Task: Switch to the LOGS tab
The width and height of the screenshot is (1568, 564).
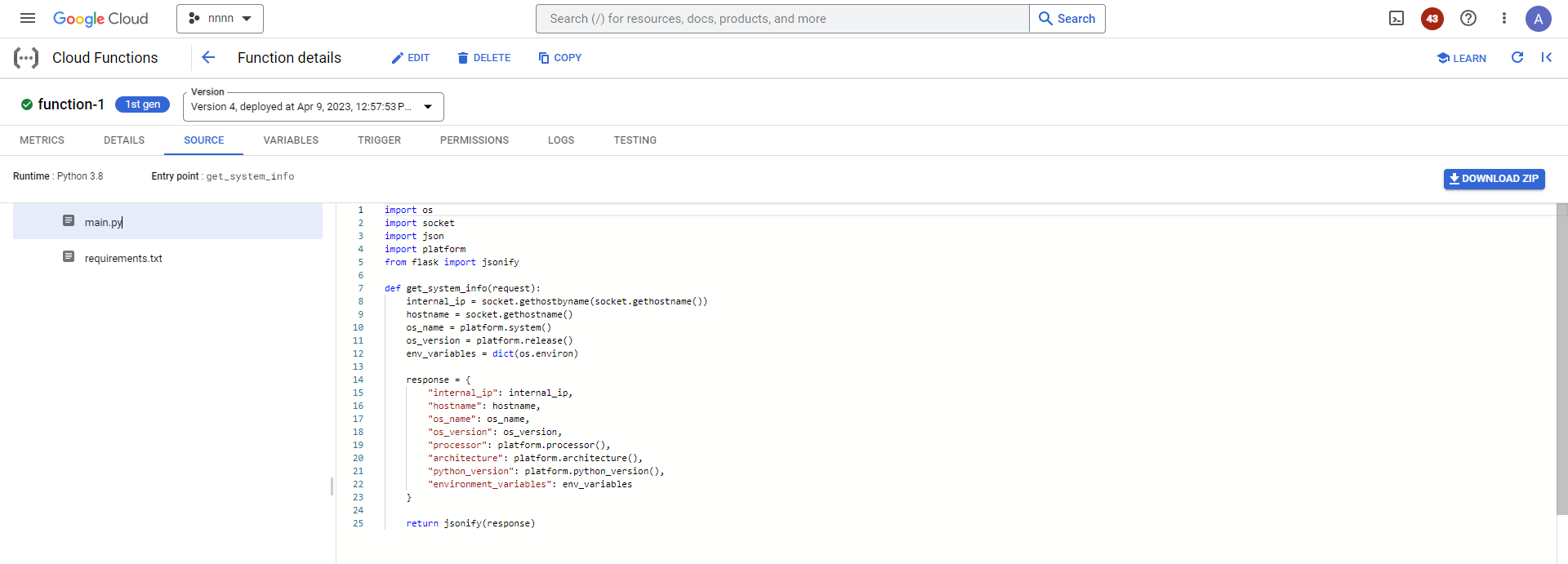Action: tap(561, 140)
